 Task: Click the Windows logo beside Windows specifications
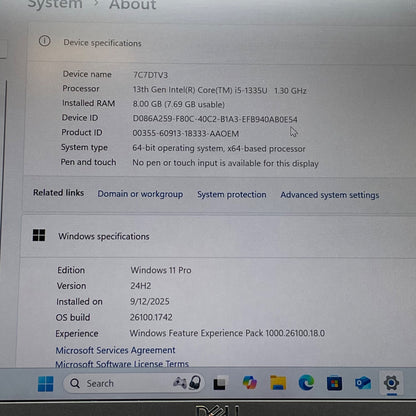pos(39,235)
